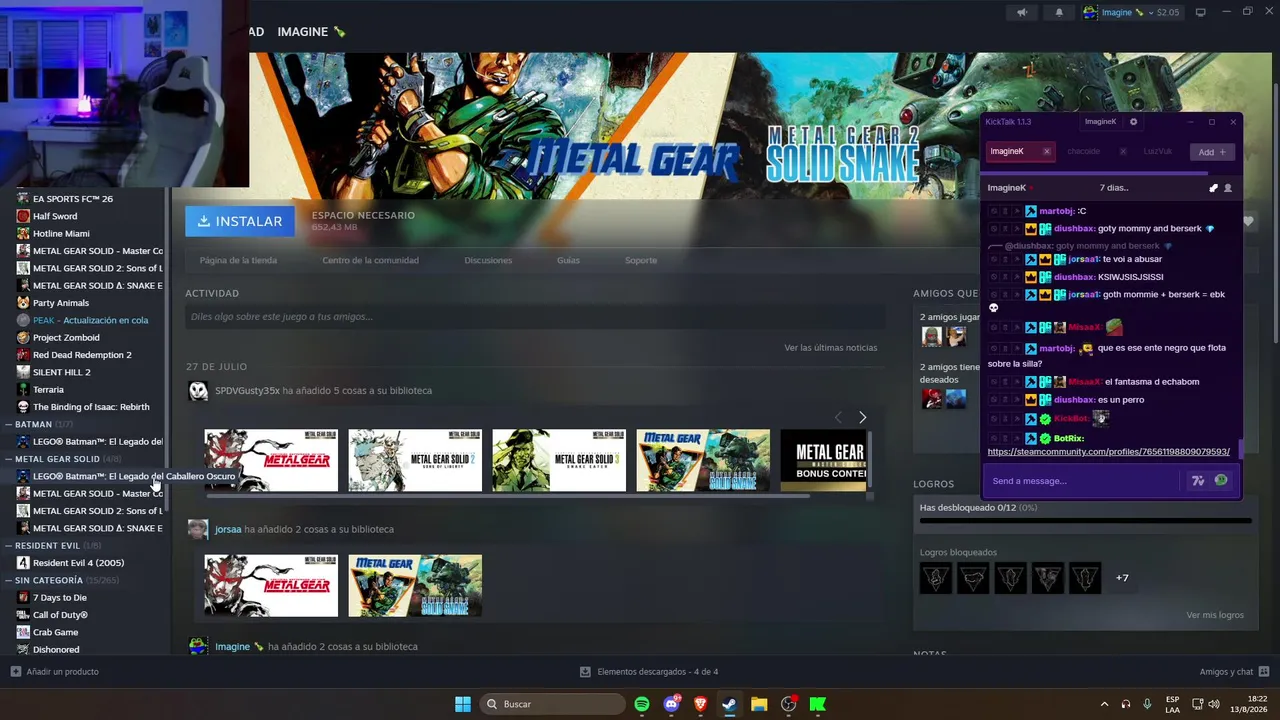This screenshot has width=1280, height=720.
Task: Collapse the RESIDENT EVIL category
Action: pos(8,545)
